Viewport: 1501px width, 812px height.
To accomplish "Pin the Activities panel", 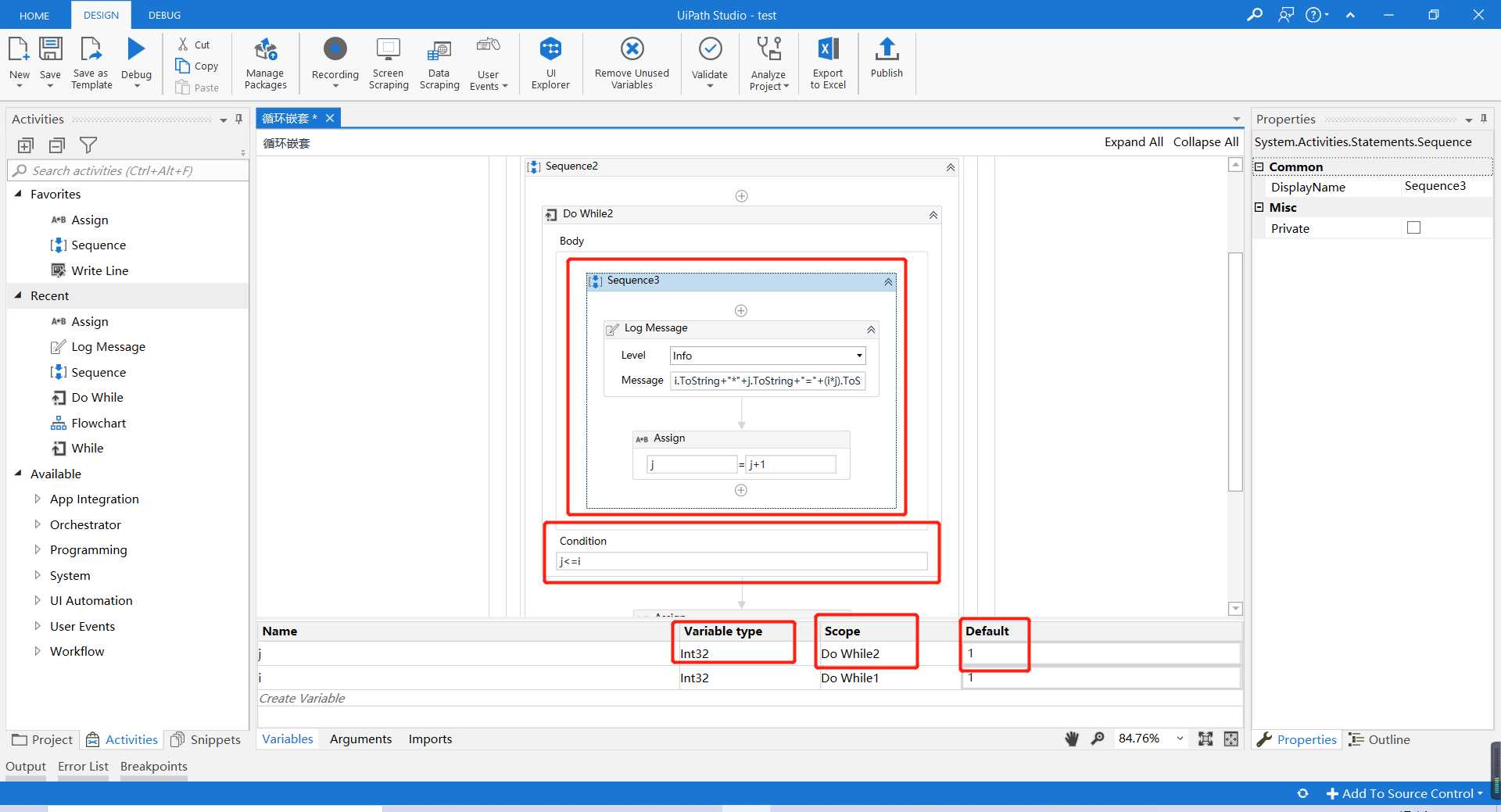I will (x=238, y=120).
